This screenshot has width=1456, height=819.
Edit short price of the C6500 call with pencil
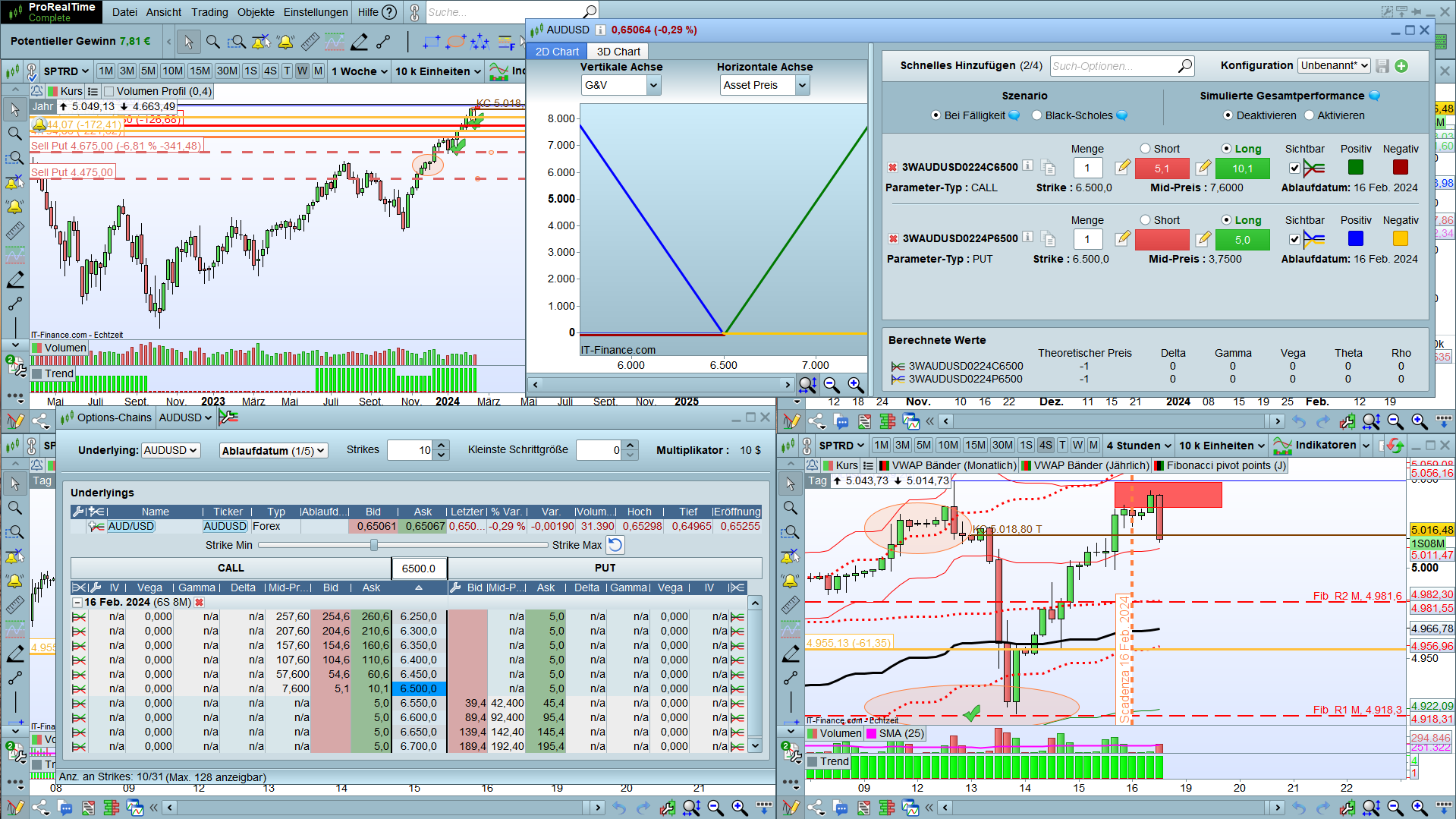click(x=1123, y=167)
